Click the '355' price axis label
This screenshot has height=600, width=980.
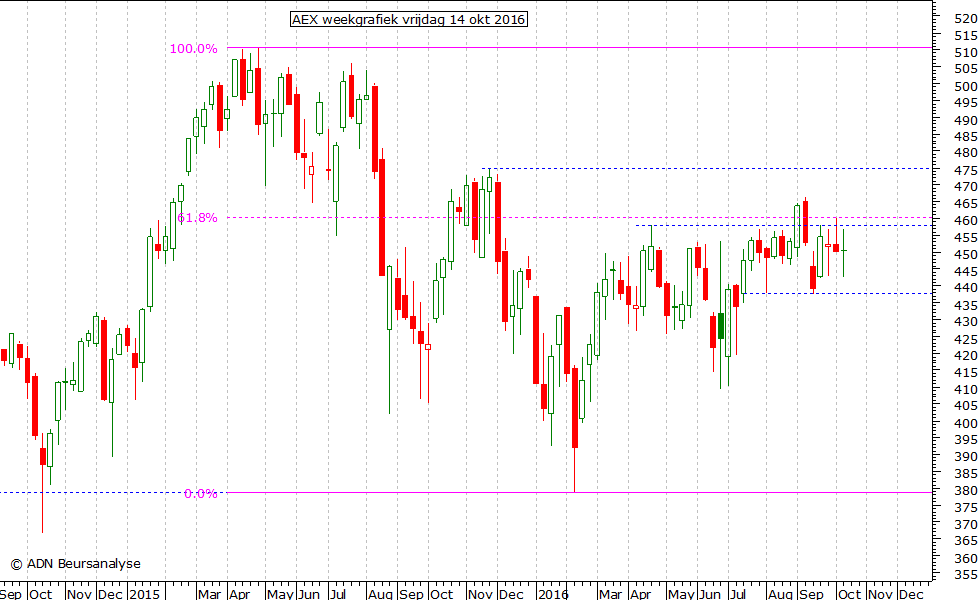click(x=966, y=575)
